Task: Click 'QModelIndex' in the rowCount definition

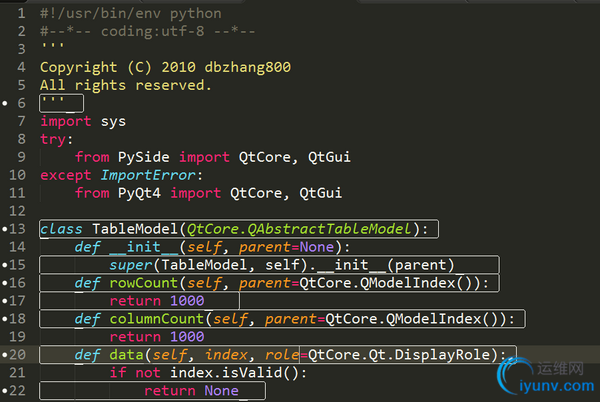Action: click(408, 283)
